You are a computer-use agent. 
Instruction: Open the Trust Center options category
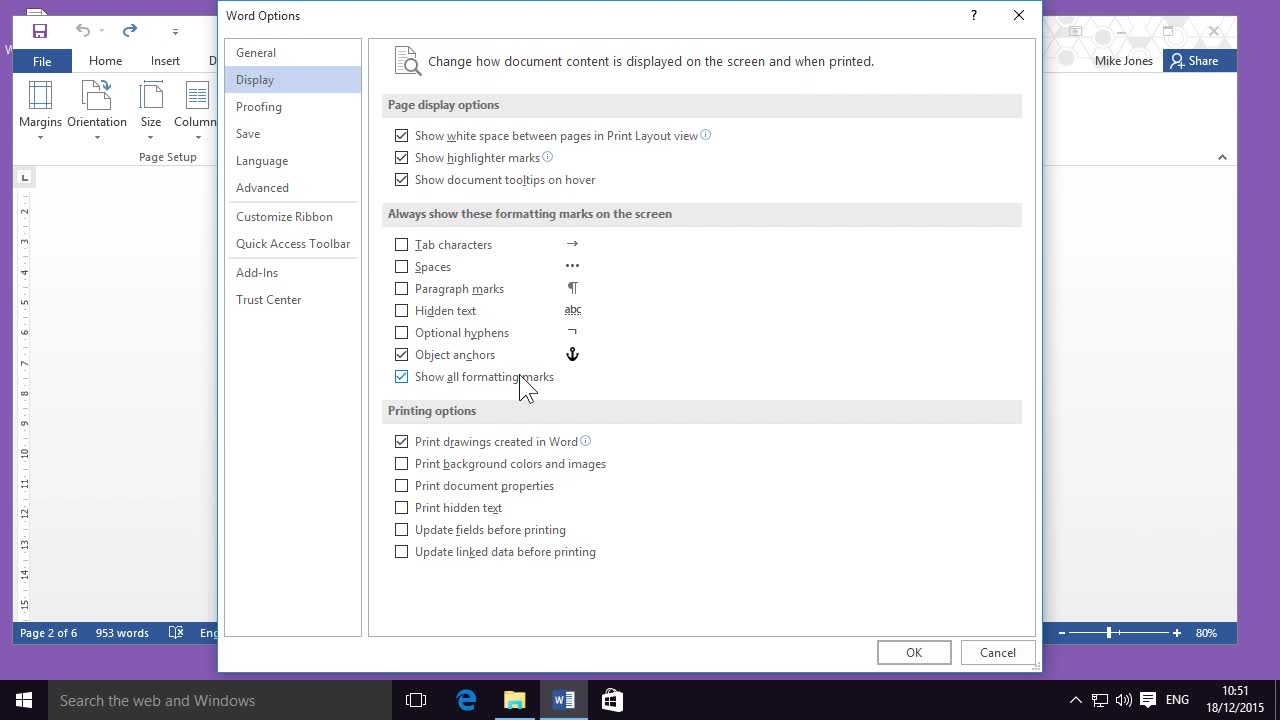pos(293,300)
